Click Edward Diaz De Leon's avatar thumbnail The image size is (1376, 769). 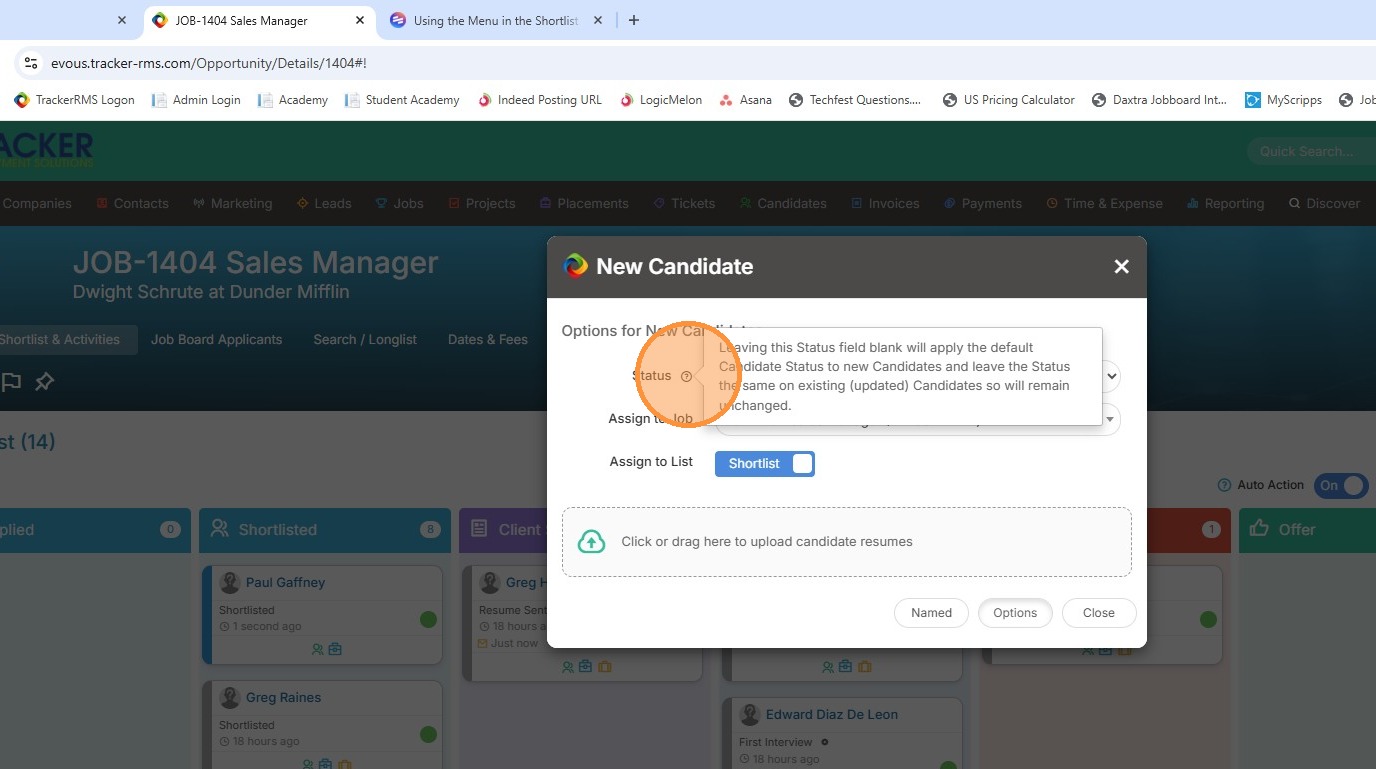pos(750,715)
